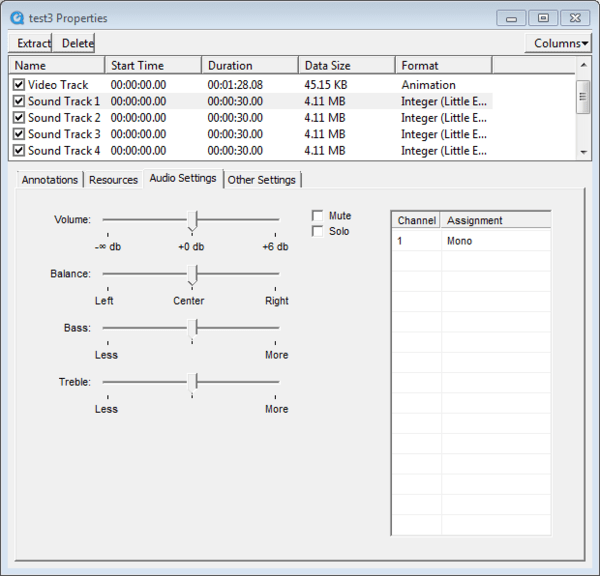Click track list scroll down arrow
Image resolution: width=600 pixels, height=576 pixels.
pyautogui.click(x=583, y=152)
